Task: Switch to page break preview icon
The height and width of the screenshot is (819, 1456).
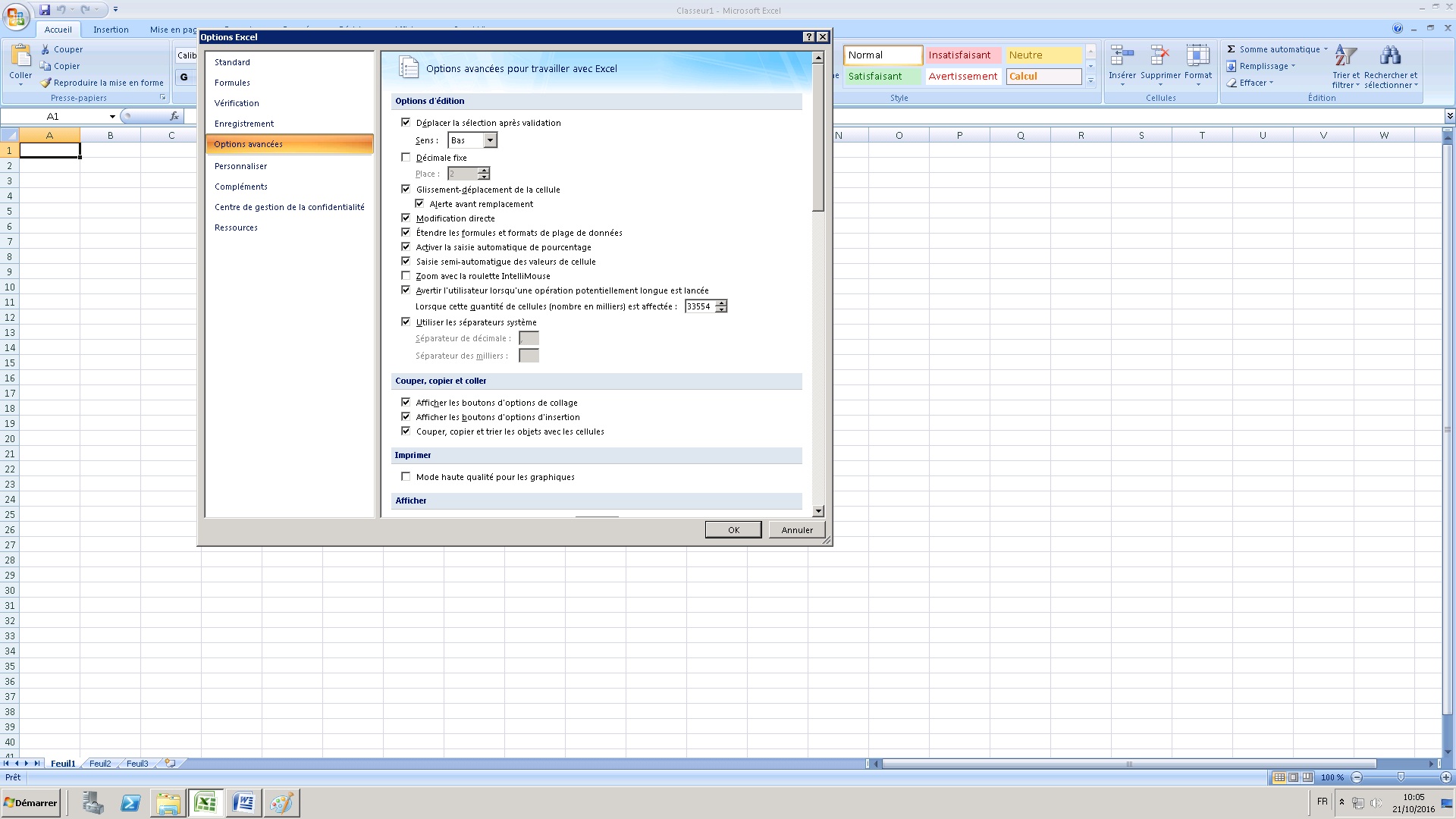Action: [x=1308, y=777]
